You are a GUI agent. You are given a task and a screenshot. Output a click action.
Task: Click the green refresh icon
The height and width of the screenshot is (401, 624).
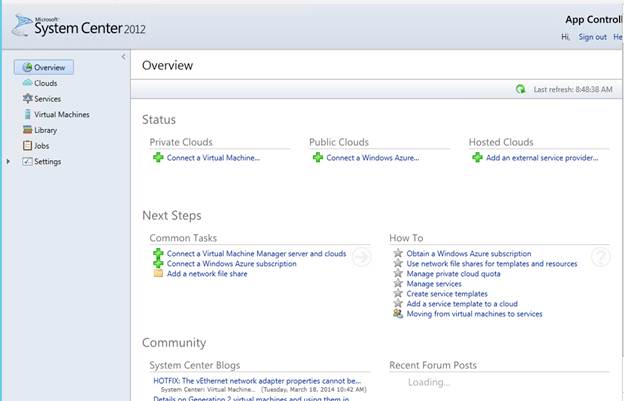520,89
